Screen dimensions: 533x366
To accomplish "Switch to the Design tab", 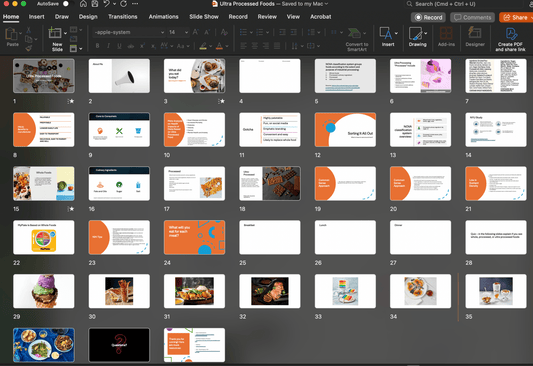I will coord(88,17).
